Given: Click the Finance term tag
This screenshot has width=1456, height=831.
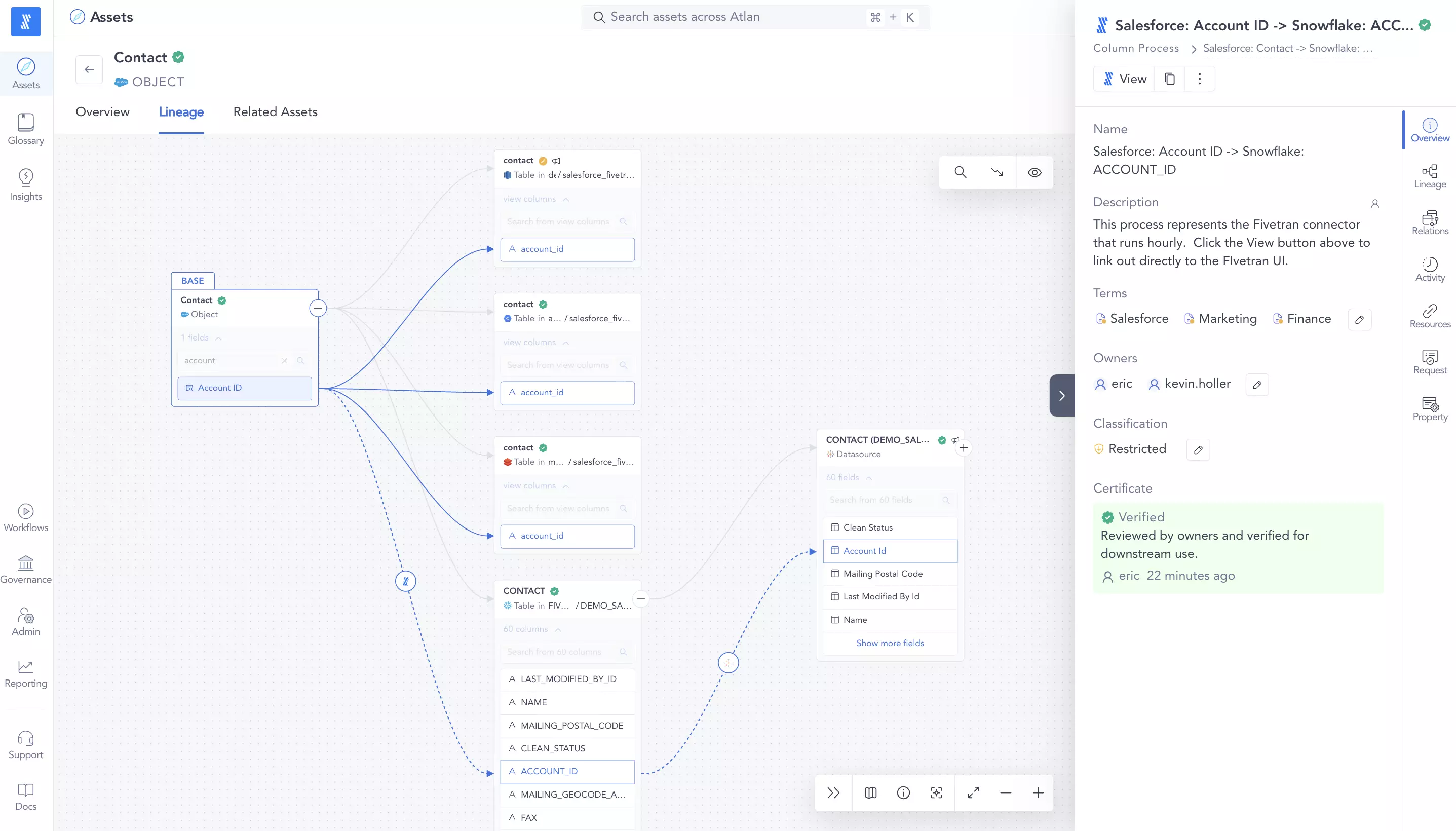Looking at the screenshot, I should click(1302, 319).
